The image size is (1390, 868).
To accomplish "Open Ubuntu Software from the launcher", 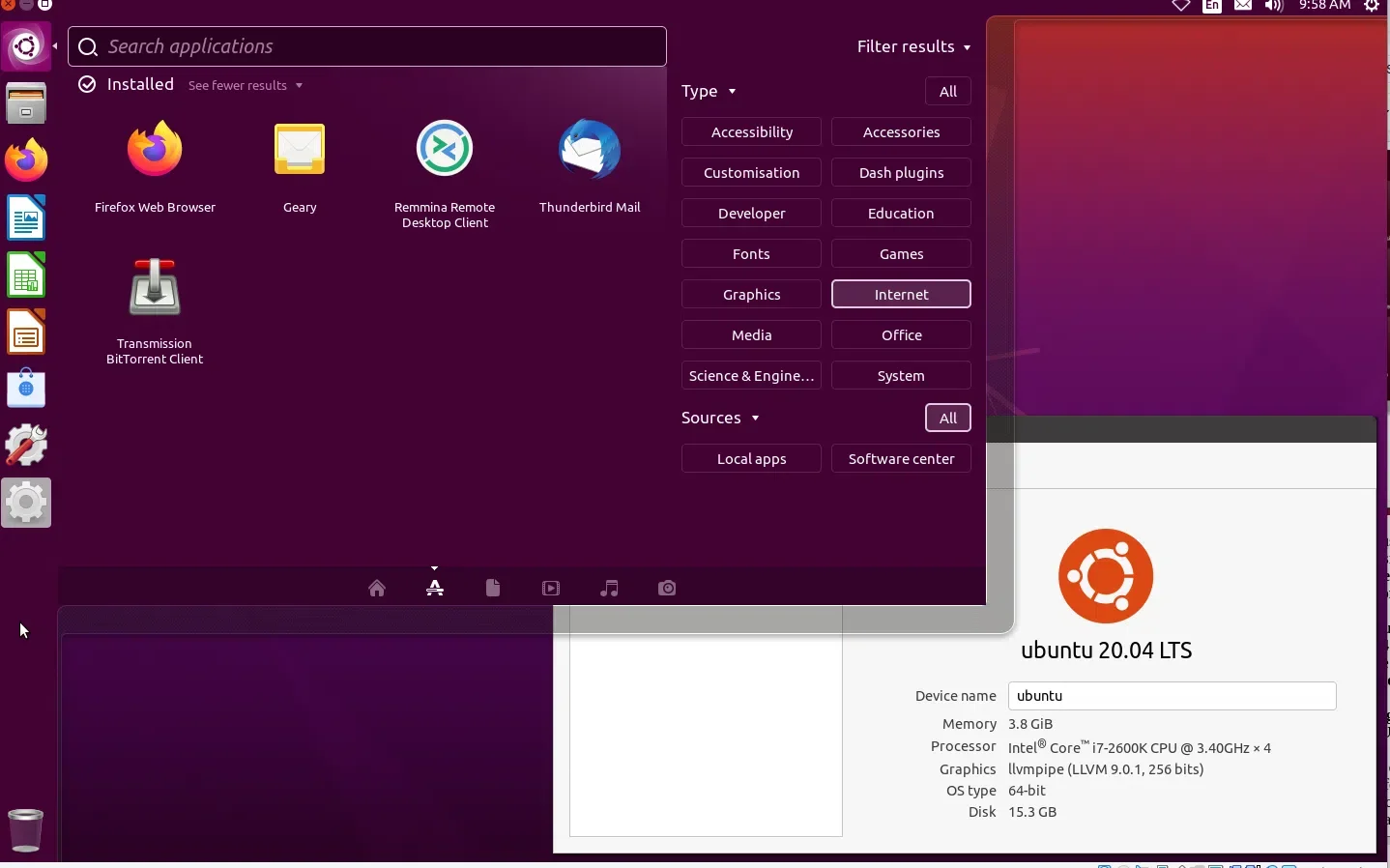I will tap(26, 389).
